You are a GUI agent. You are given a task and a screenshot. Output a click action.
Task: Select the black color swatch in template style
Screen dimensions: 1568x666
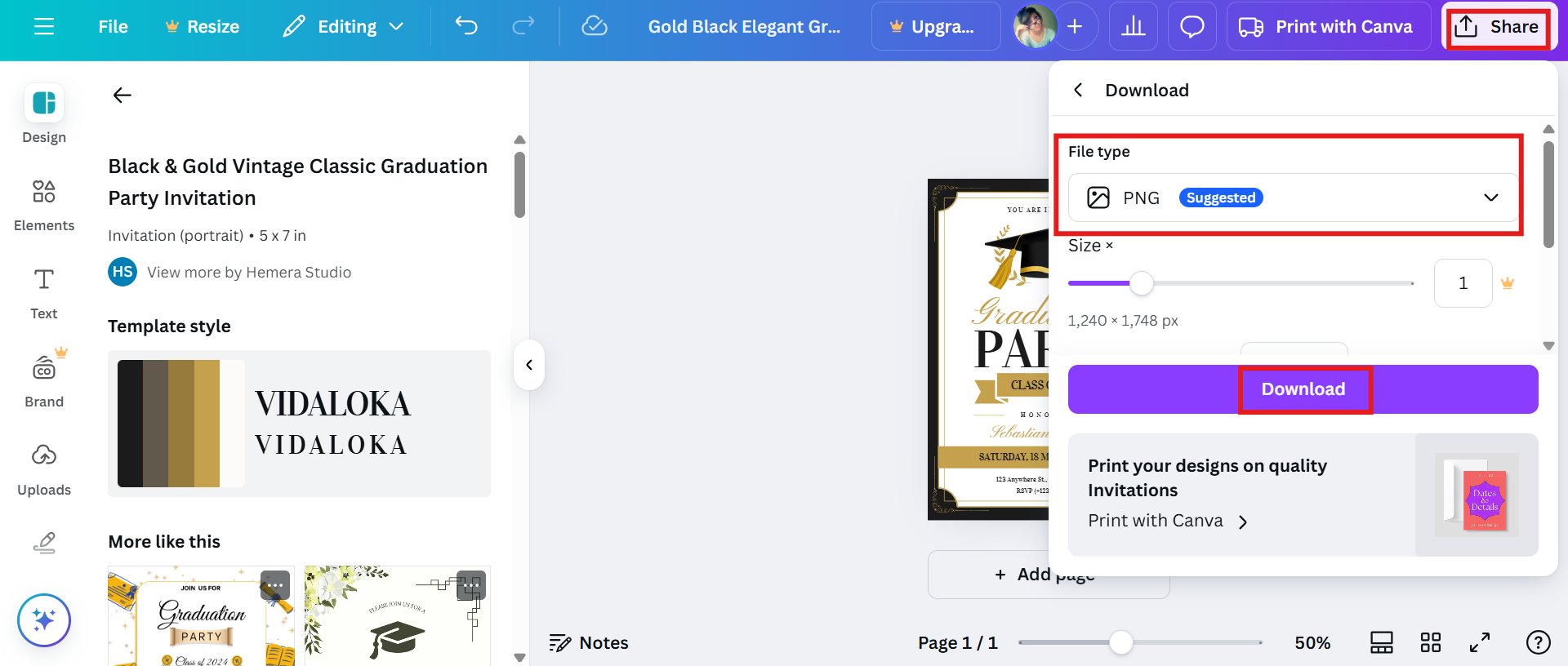click(x=130, y=424)
